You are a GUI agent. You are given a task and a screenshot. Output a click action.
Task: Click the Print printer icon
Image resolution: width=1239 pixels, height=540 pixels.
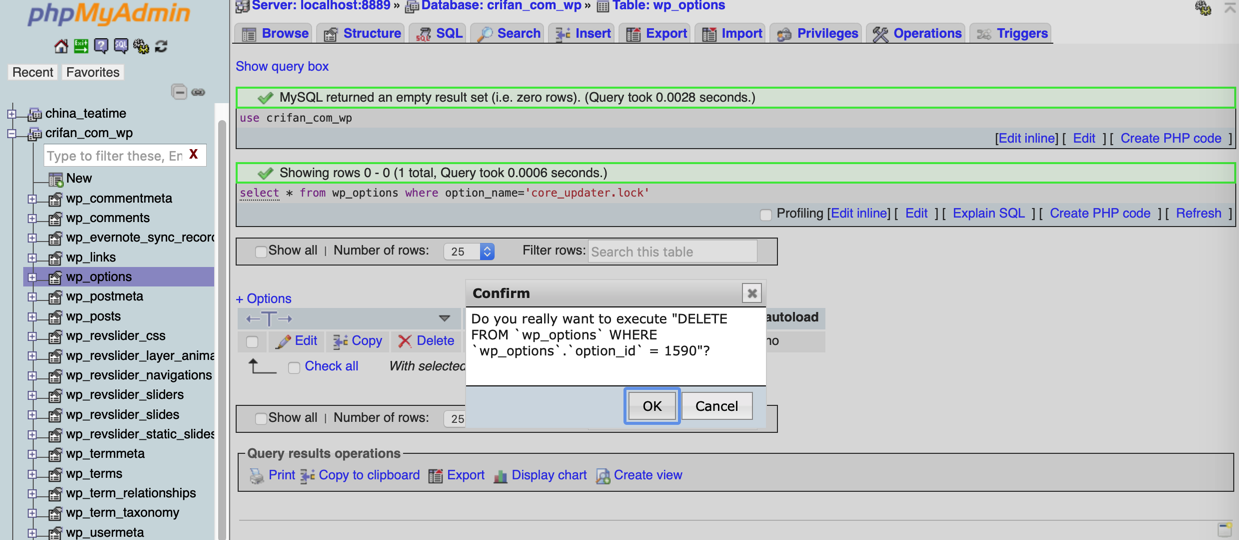pyautogui.click(x=257, y=476)
